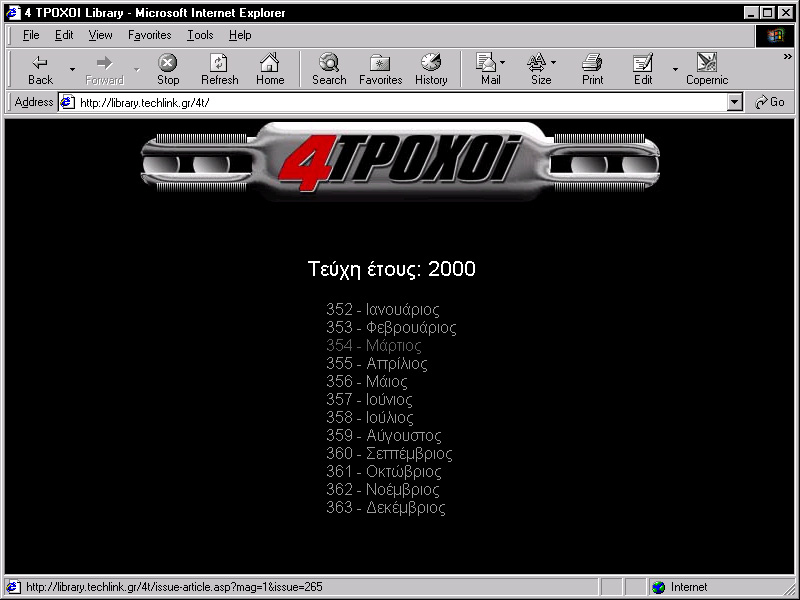
Task: Click the Back toolbar button
Action: (x=40, y=69)
